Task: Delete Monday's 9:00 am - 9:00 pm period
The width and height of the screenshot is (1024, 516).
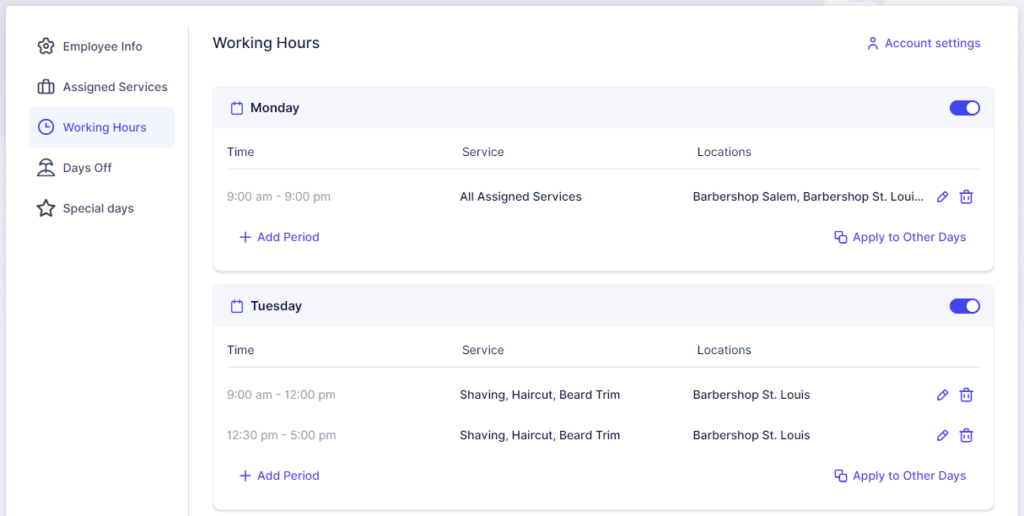Action: pyautogui.click(x=966, y=197)
